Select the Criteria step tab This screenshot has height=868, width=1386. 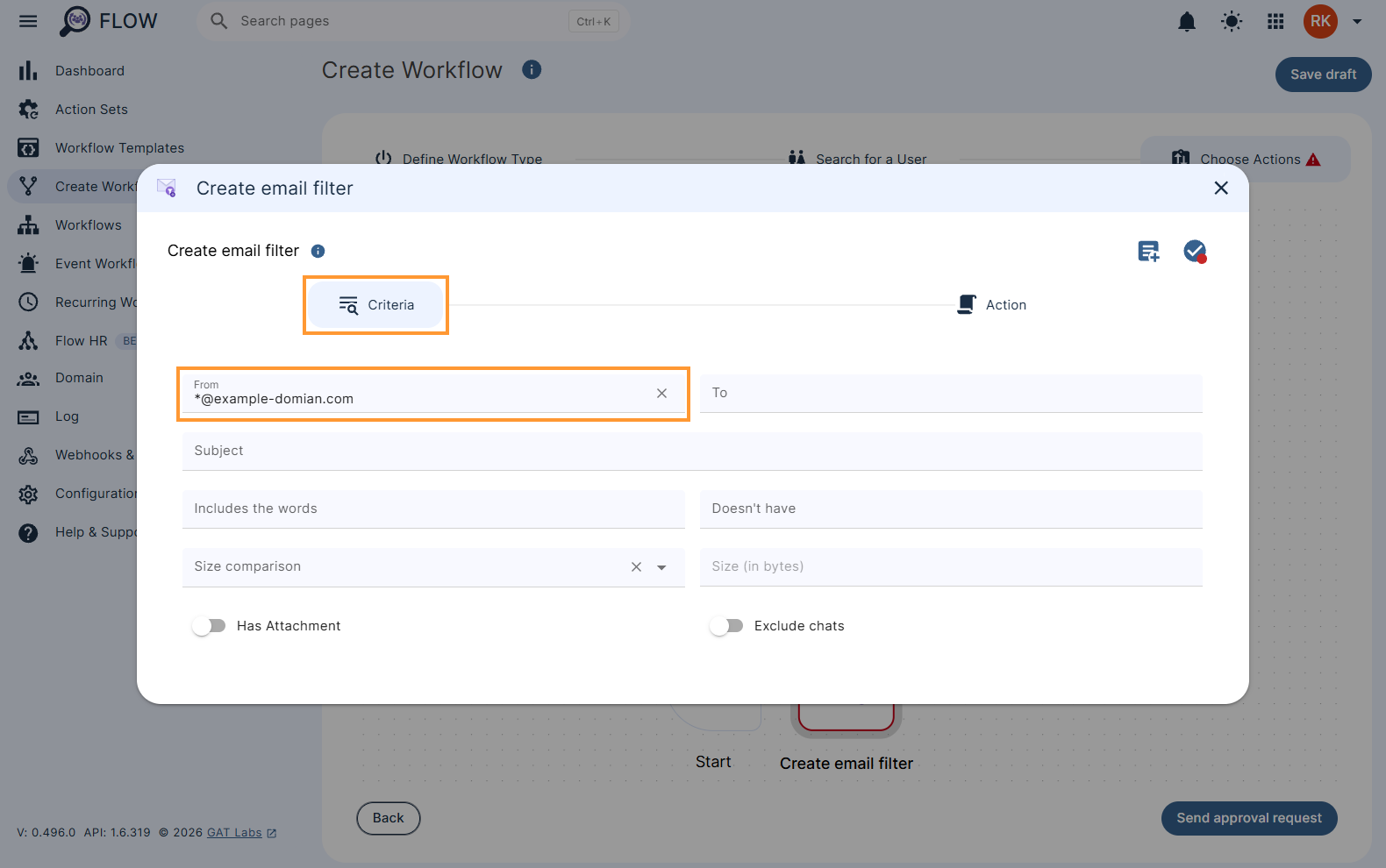375,305
